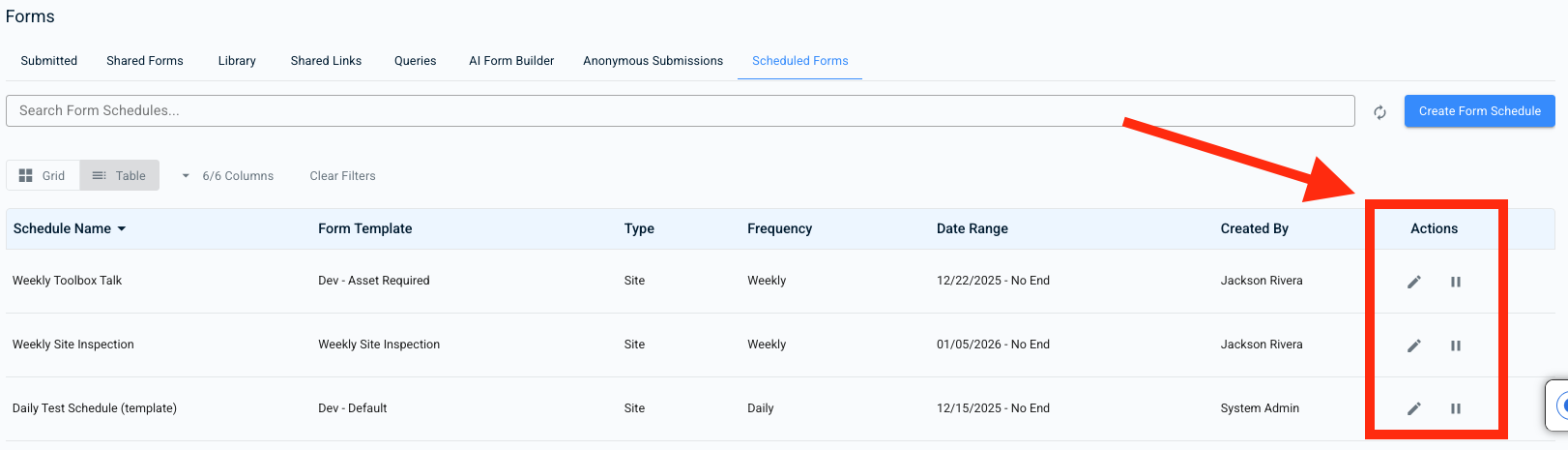Select the Anonymous Submissions tab
The image size is (1568, 450).
(x=653, y=61)
